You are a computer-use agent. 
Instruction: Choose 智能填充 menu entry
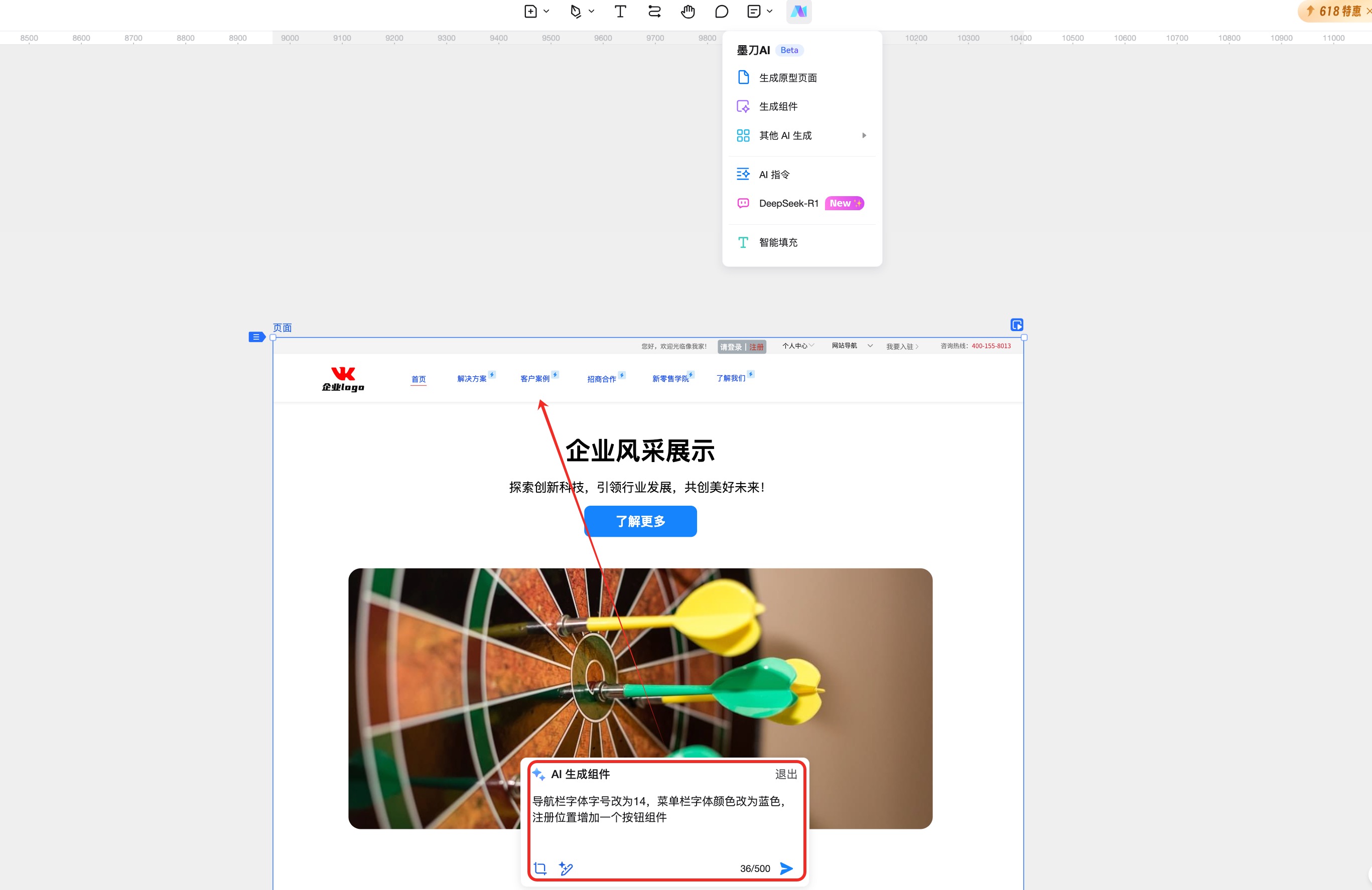802,243
